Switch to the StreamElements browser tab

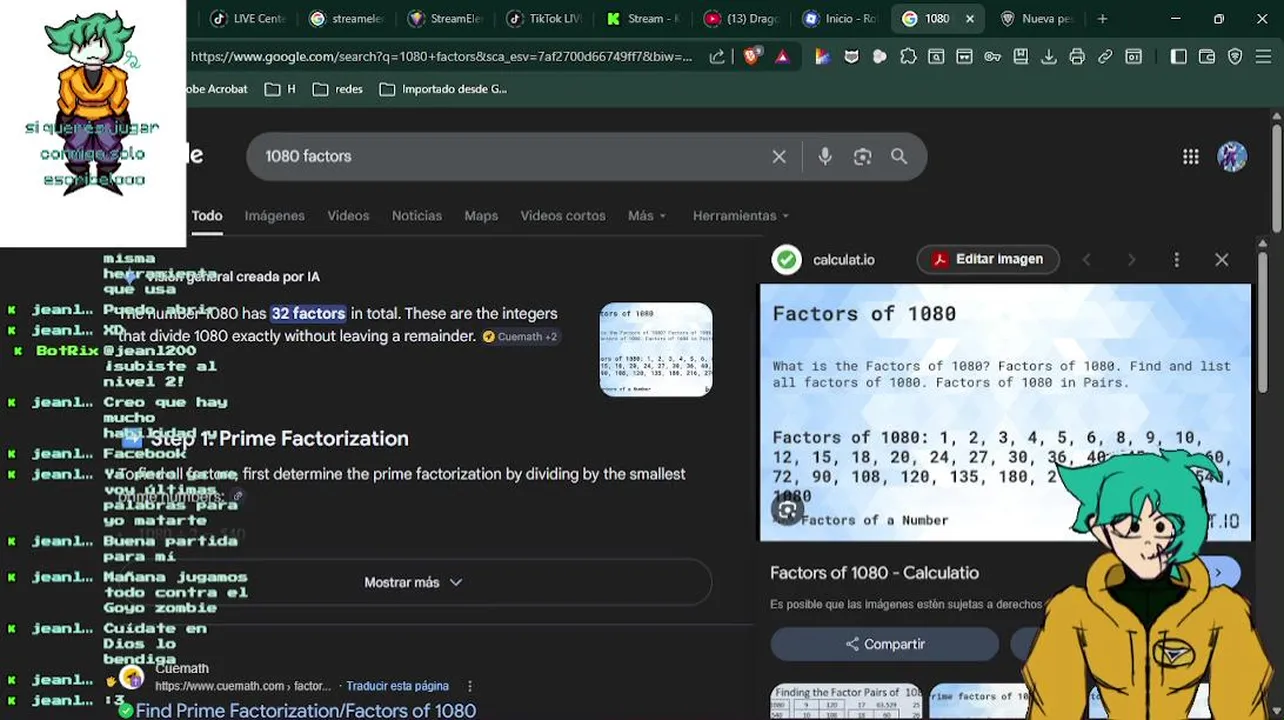[446, 18]
